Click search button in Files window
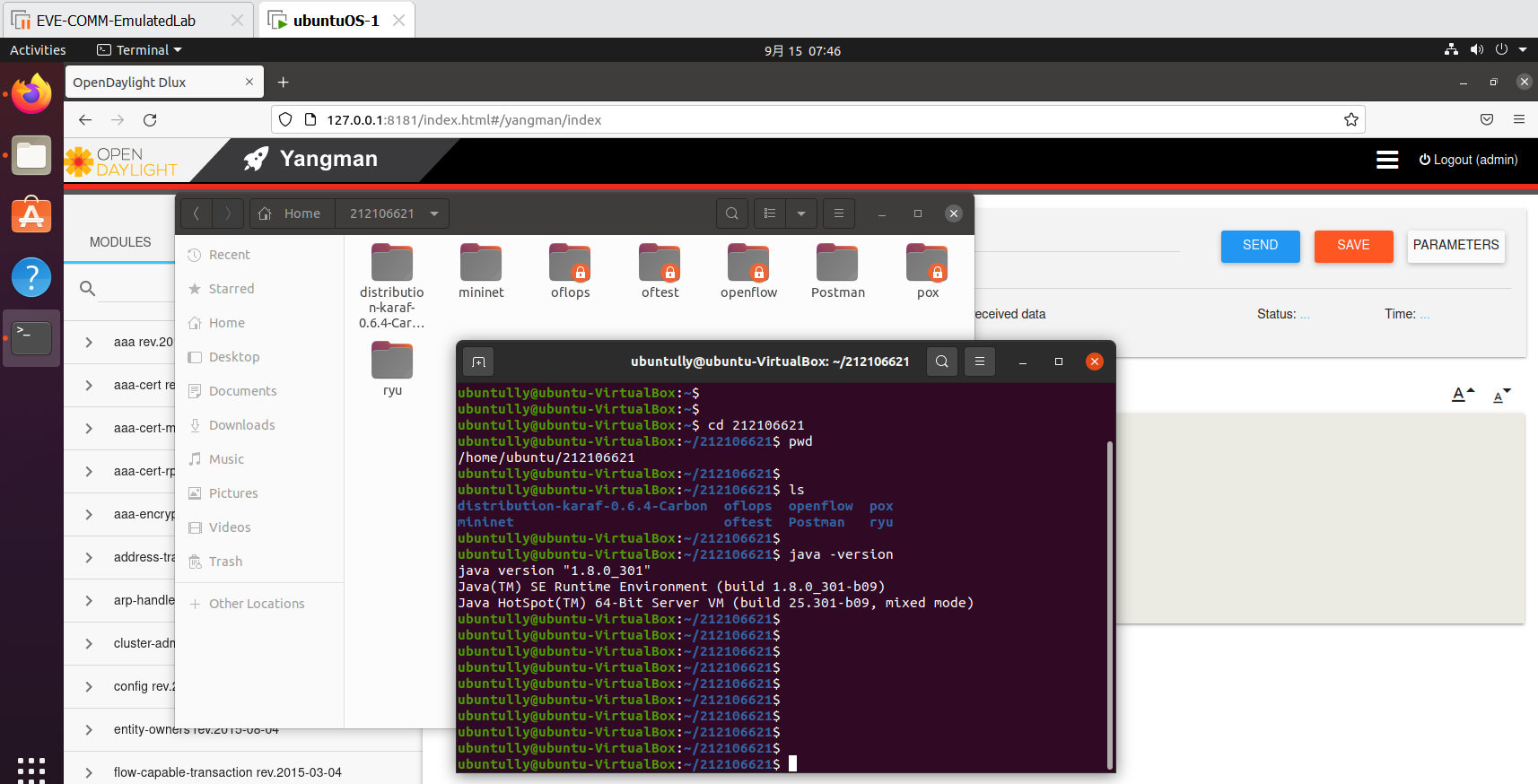 [x=732, y=213]
